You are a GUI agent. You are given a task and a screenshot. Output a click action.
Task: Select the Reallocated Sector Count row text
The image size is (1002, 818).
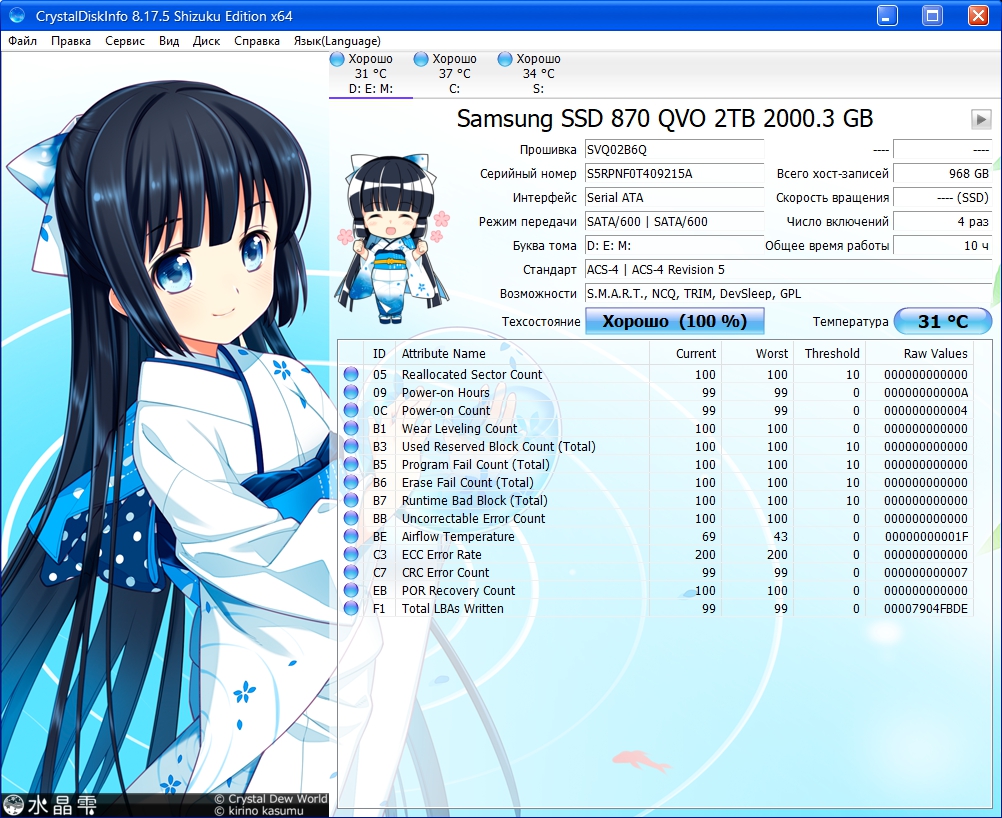pos(472,374)
